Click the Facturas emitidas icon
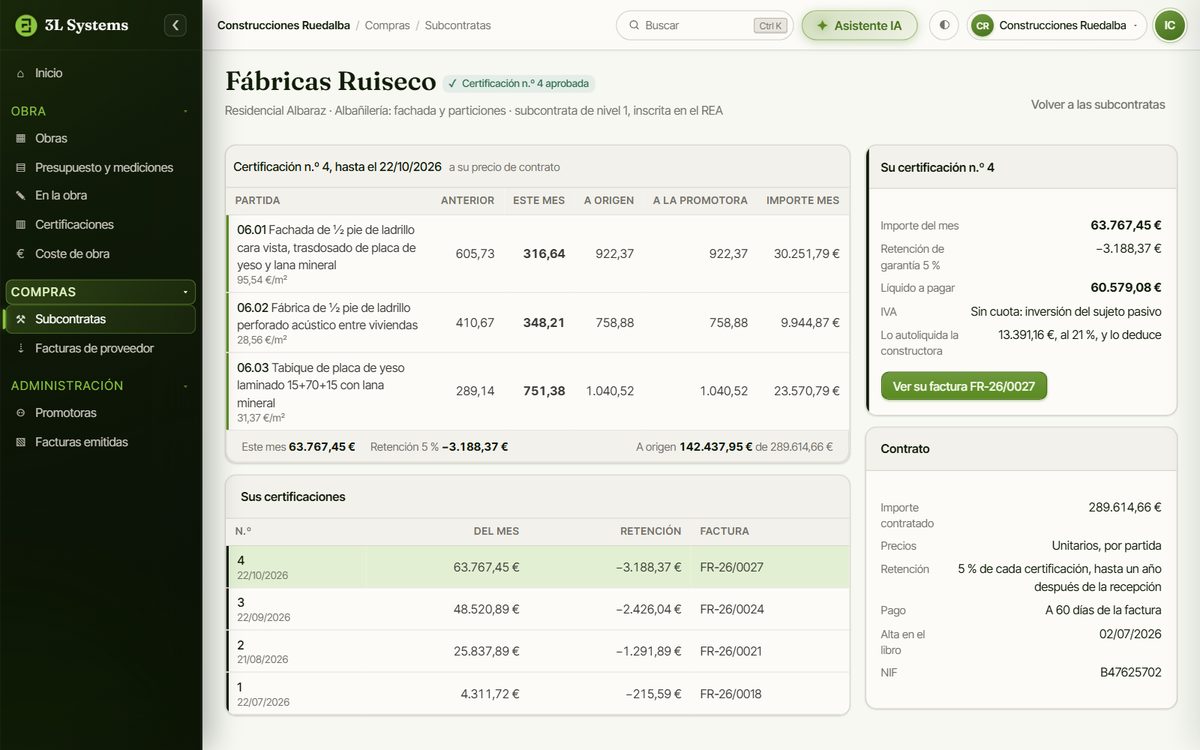Screen dimensions: 1200x750 pos(20,442)
